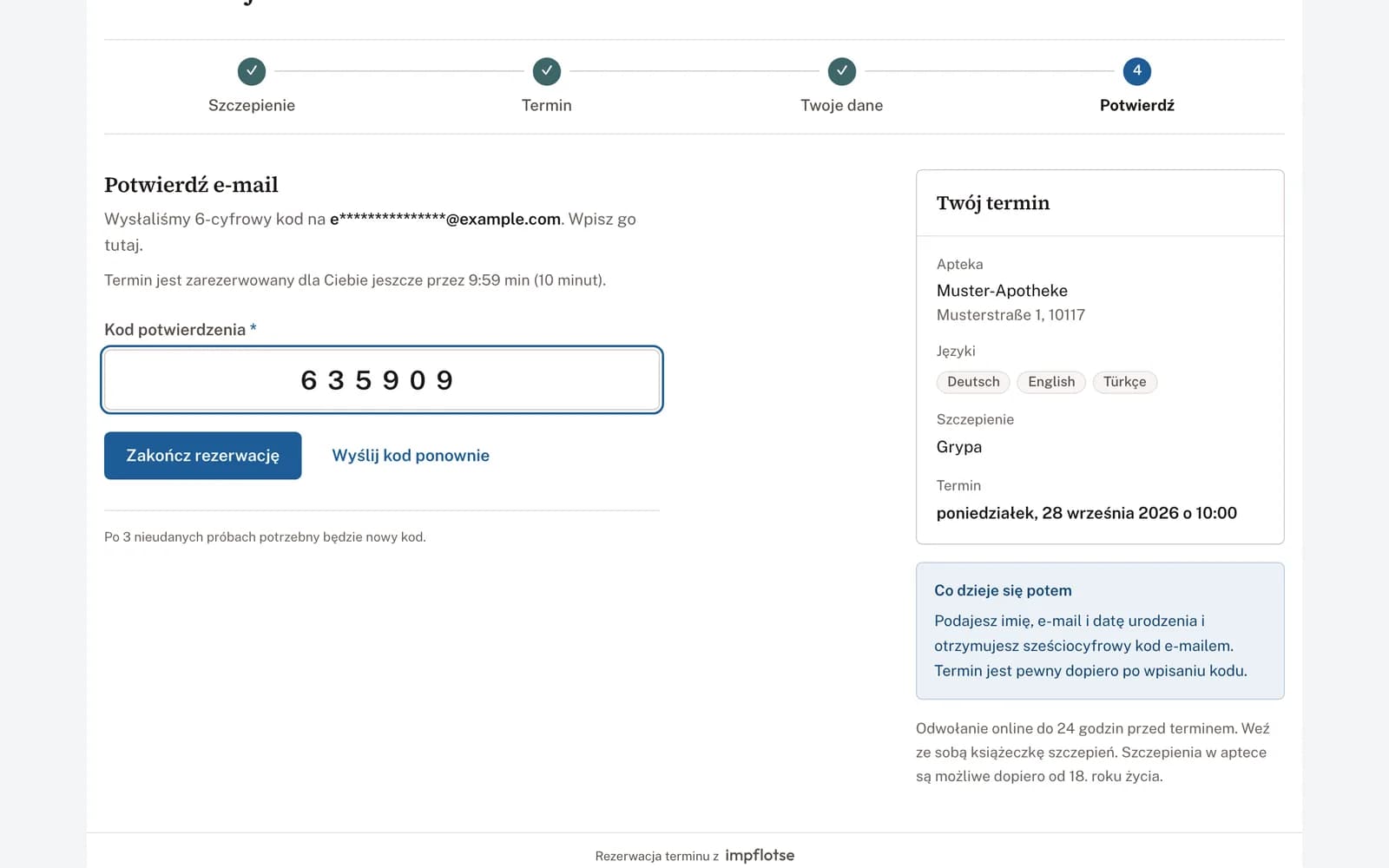The width and height of the screenshot is (1389, 868).
Task: Click the Zakończ rezerwację button
Action: click(203, 456)
